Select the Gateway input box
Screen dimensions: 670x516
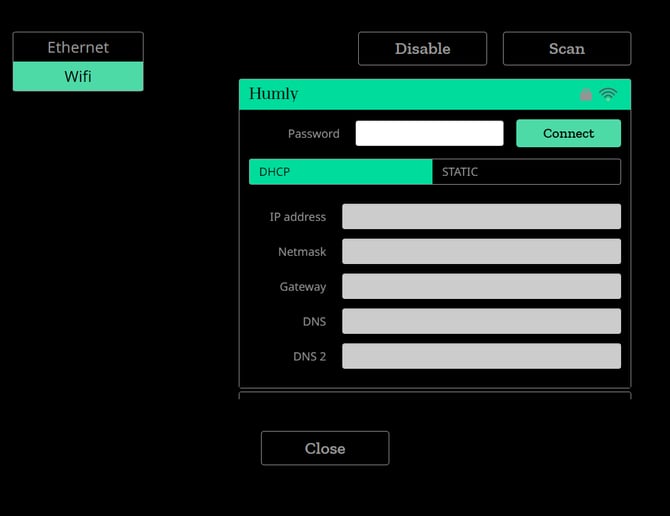pos(481,287)
